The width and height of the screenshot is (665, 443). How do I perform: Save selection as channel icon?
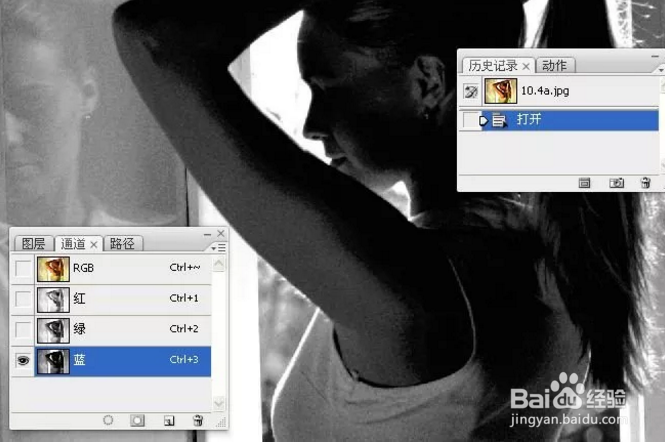point(137,420)
